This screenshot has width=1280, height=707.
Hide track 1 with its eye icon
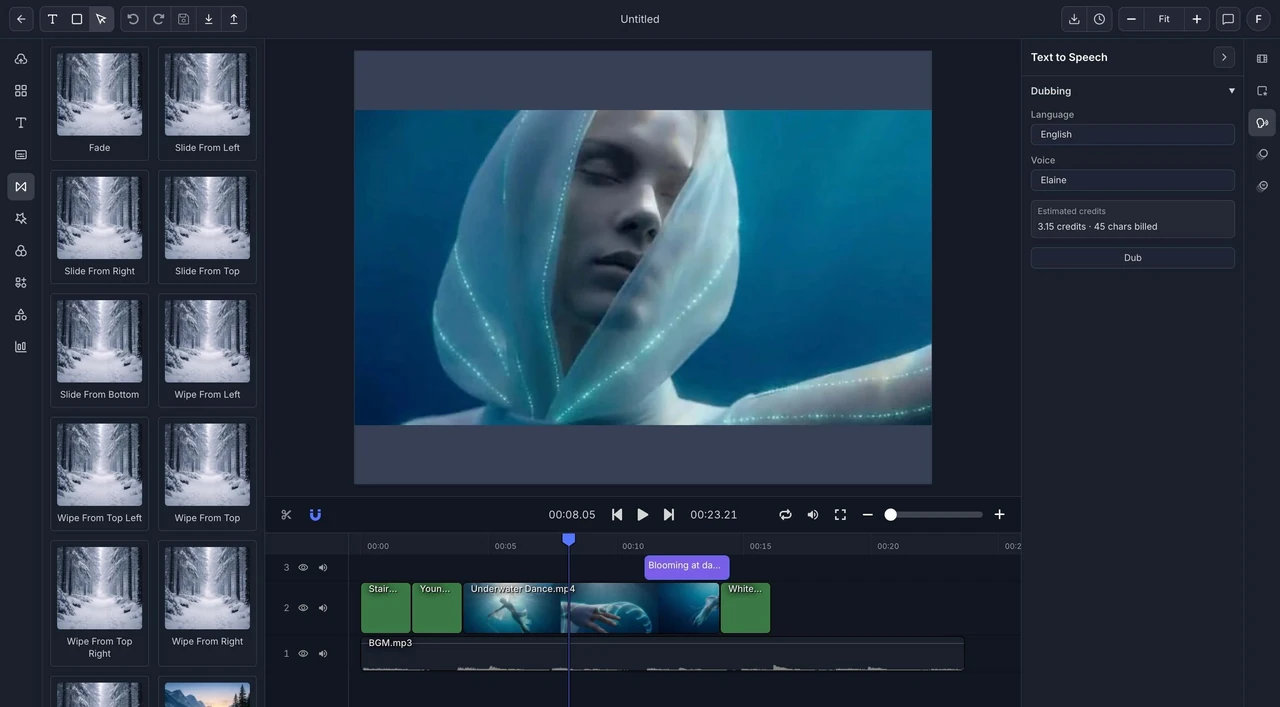(x=303, y=654)
